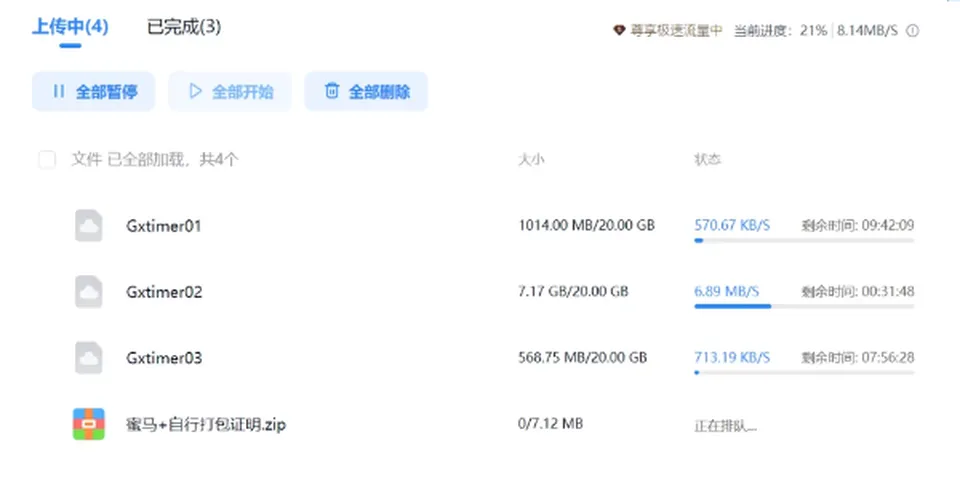Select the Gxtimer03 file name
Screen dimensions: 960x504
[164, 358]
